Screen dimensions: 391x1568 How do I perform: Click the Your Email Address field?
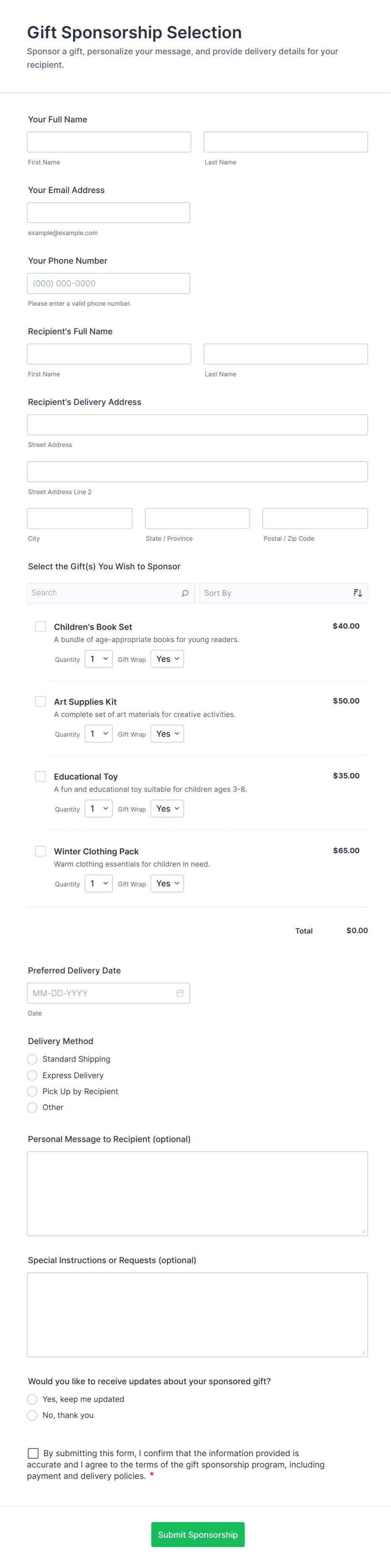coord(108,212)
